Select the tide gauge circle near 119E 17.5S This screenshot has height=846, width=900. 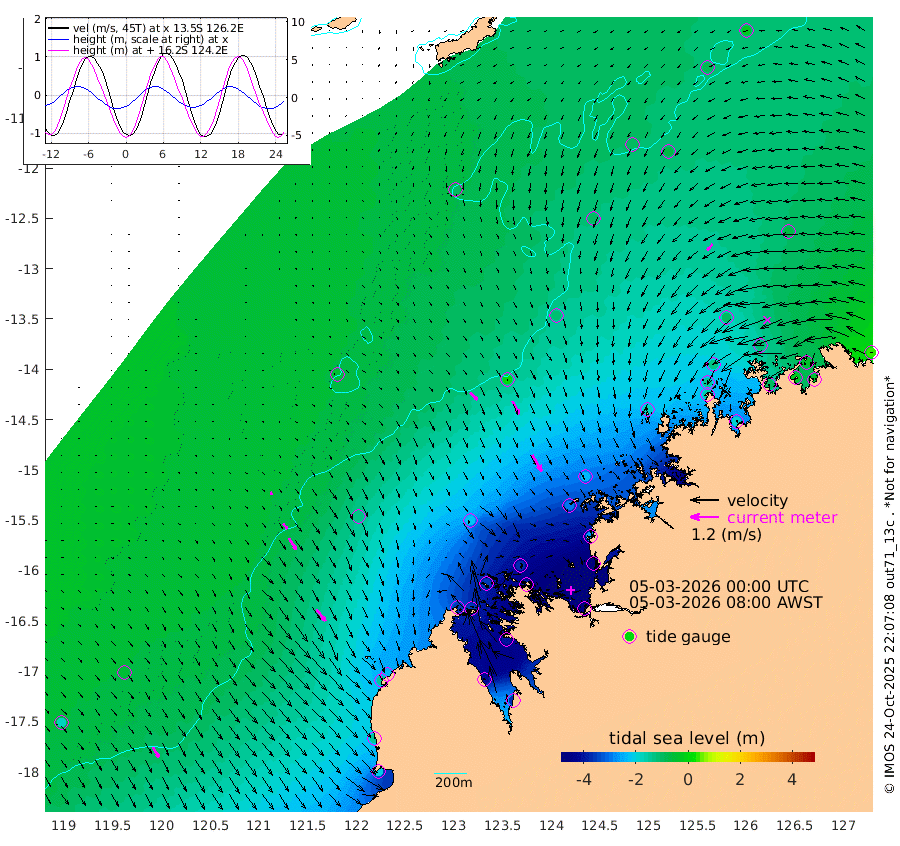pyautogui.click(x=61, y=723)
